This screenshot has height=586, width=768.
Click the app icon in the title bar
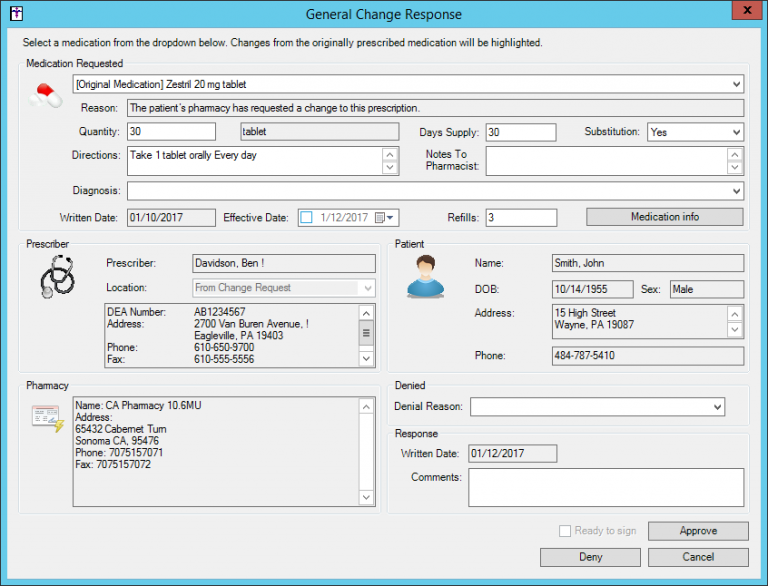12,13
